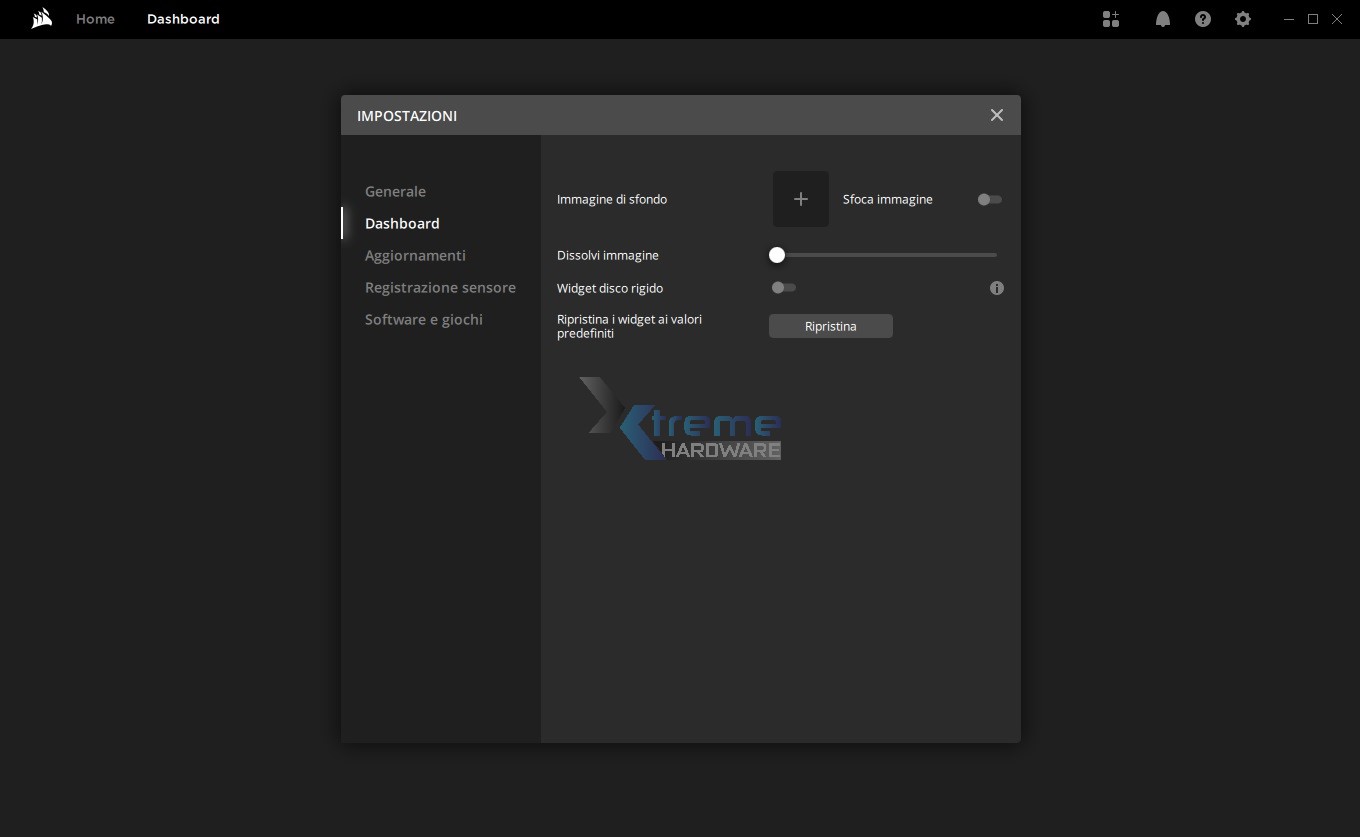Click info icon beside Widget disco rigido

pos(997,288)
